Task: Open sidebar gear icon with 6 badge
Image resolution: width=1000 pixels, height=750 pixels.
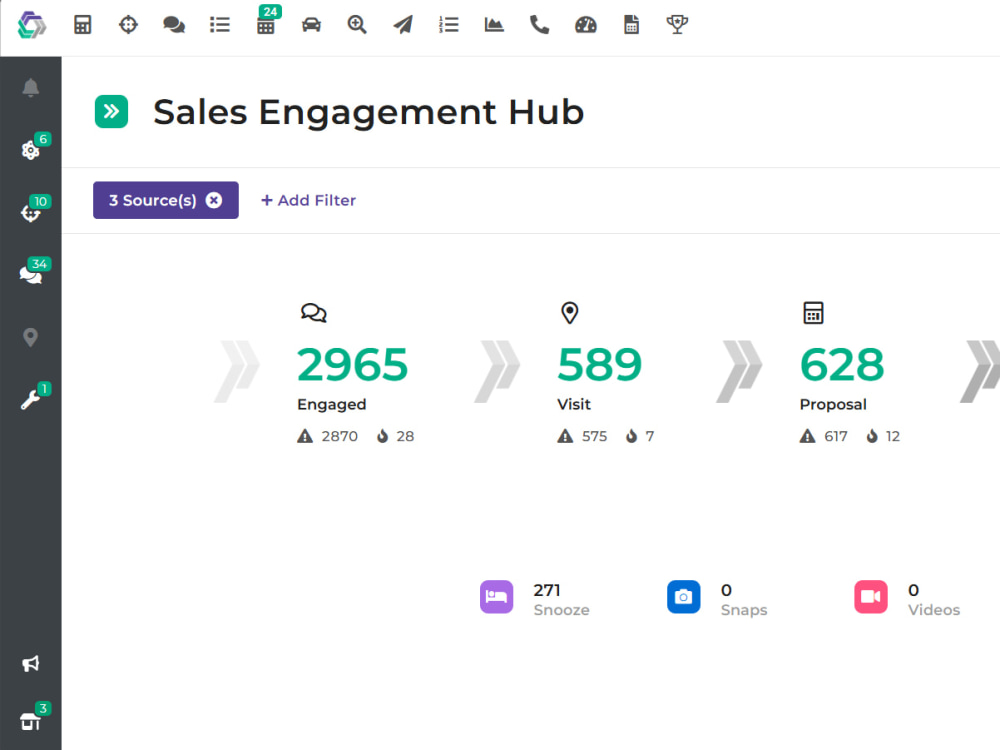Action: 31,149
